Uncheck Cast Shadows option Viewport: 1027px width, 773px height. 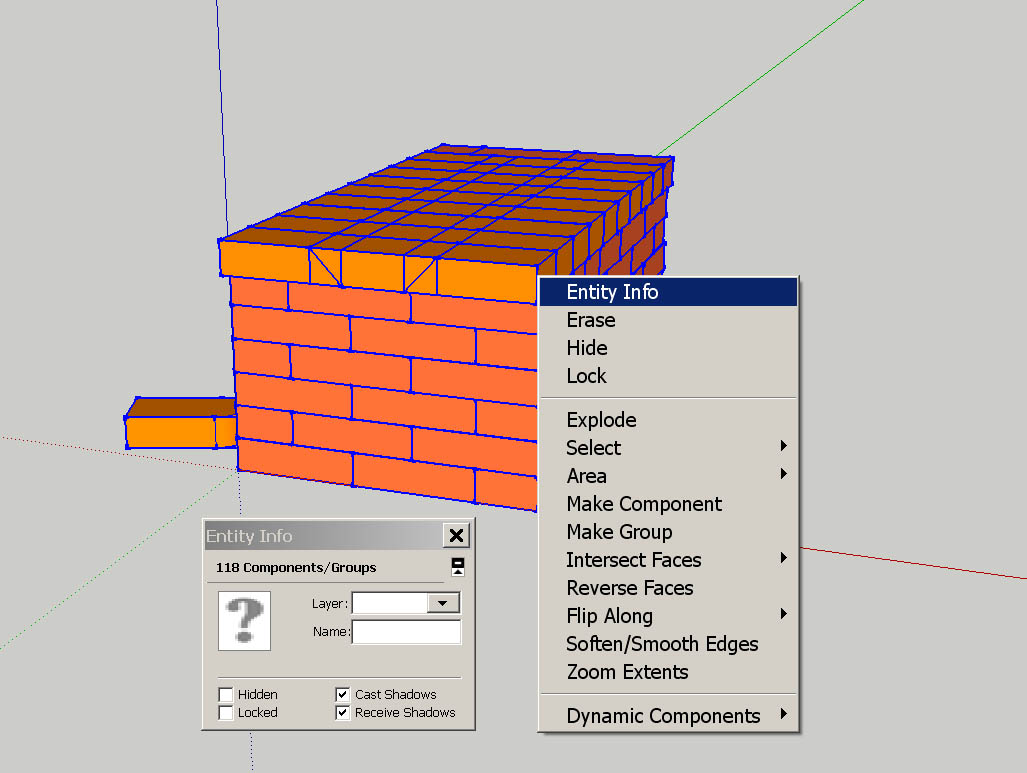tap(343, 694)
